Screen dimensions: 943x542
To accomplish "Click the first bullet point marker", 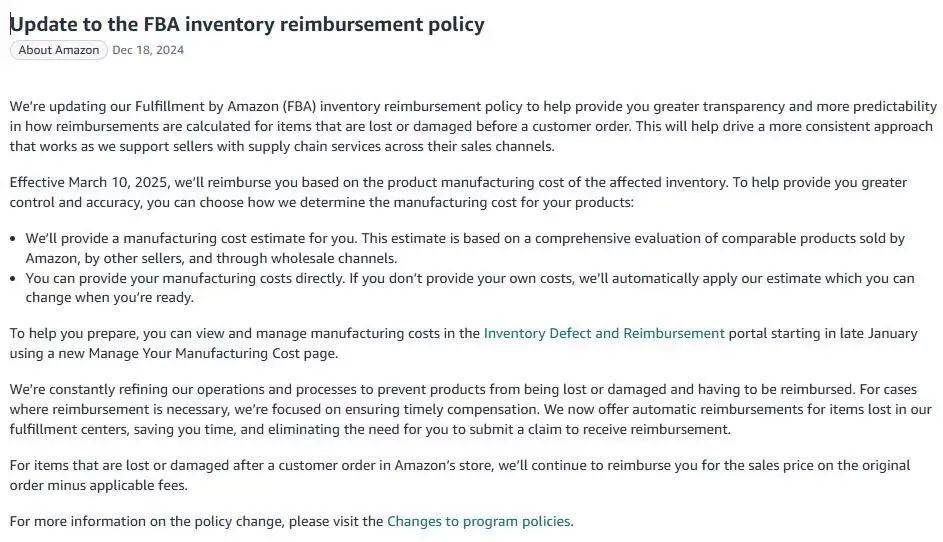I will [13, 239].
